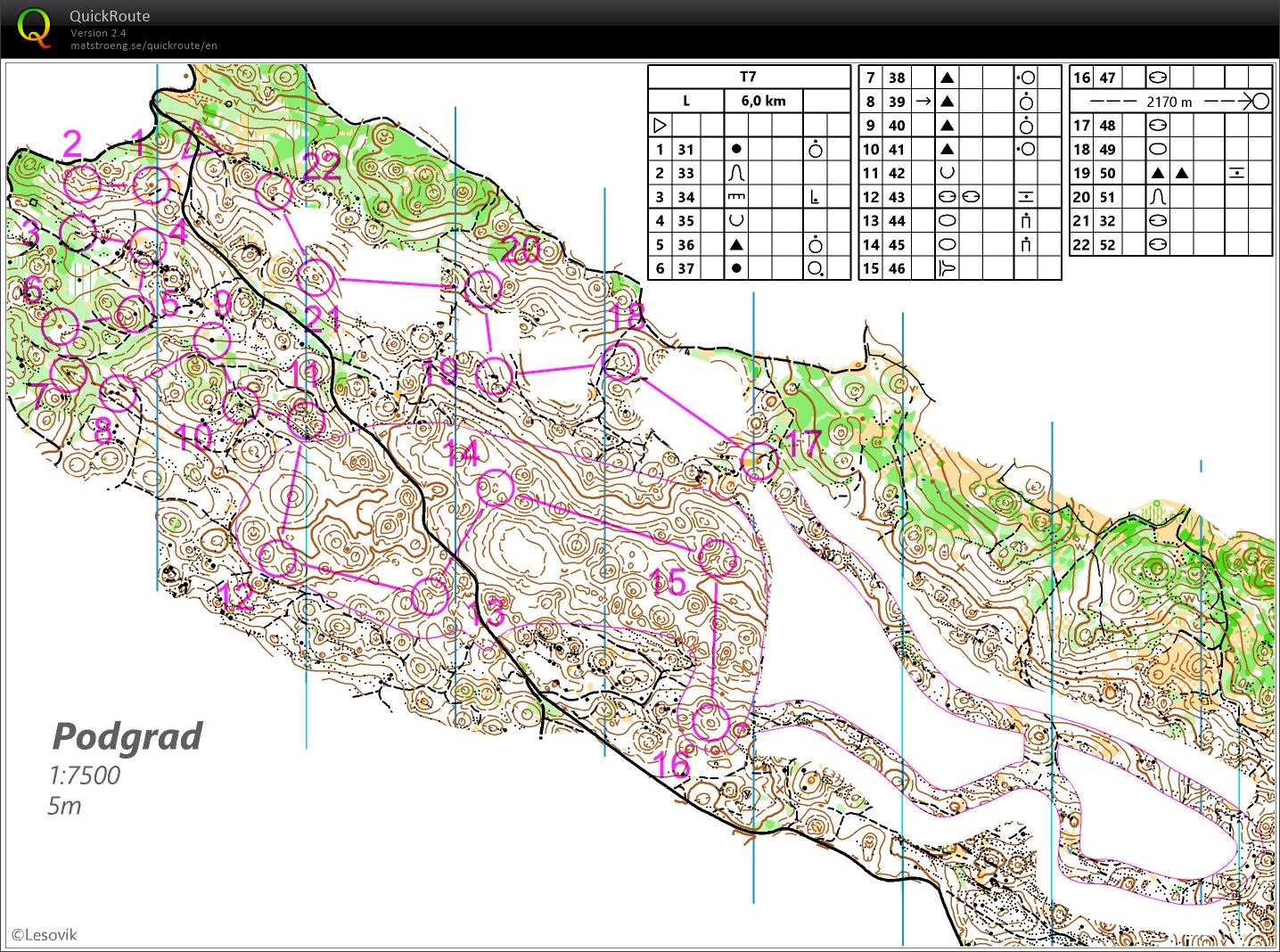This screenshot has width=1280, height=952.
Task: Select control circle 1 on the map
Action: (x=152, y=185)
